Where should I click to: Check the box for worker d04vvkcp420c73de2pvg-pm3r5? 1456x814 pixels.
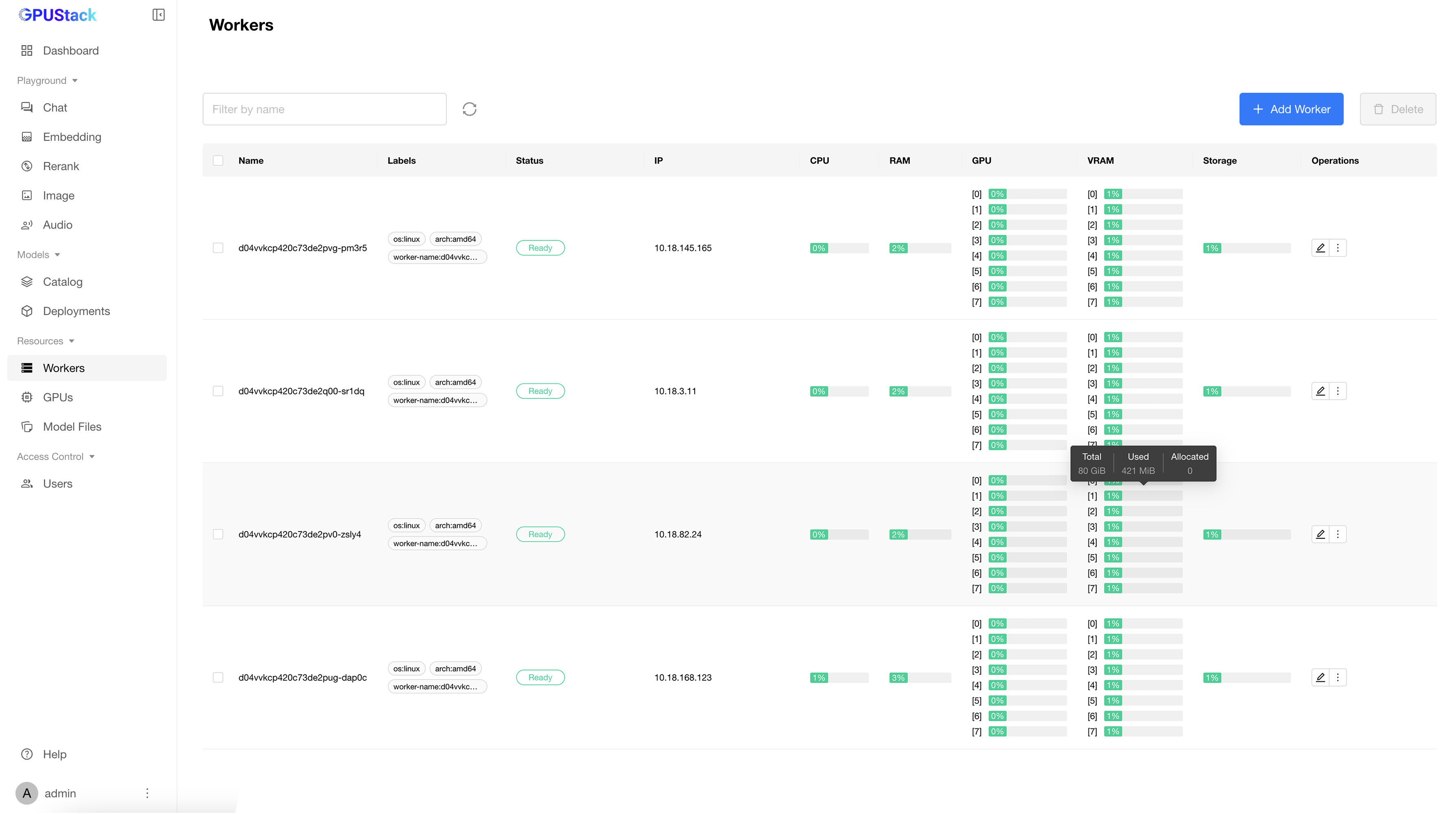[218, 247]
